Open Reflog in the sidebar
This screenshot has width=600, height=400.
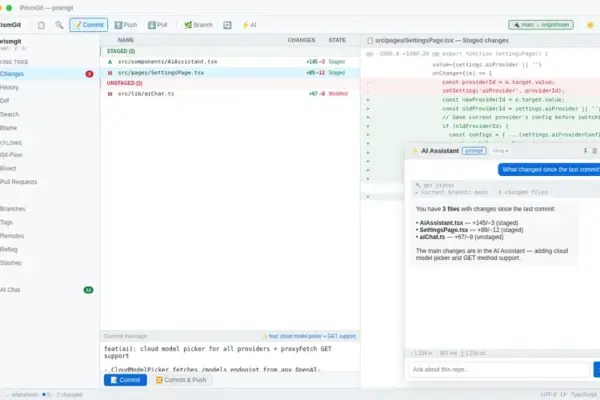[x=48, y=250]
